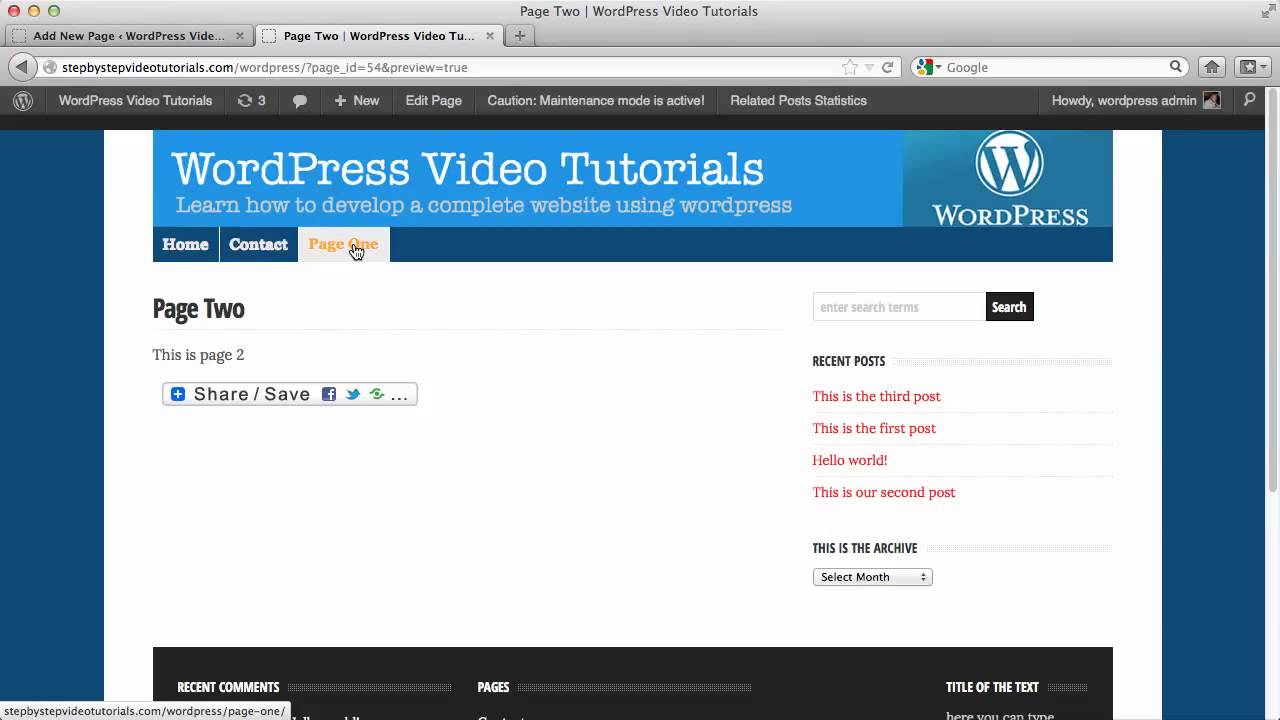Click the Page Two heading
The width and height of the screenshot is (1280, 720).
click(198, 308)
